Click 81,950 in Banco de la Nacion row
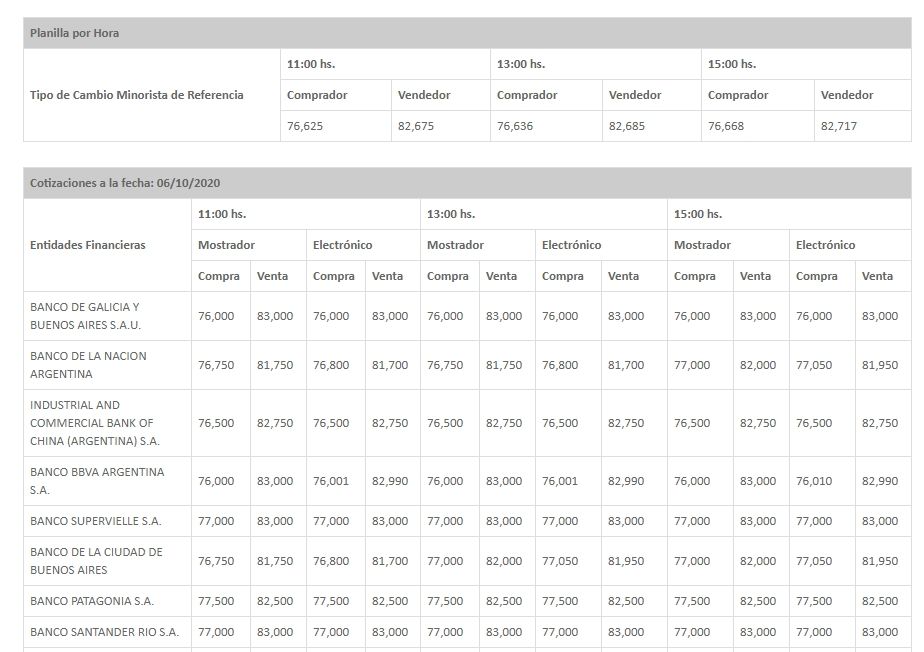This screenshot has width=924, height=652. pyautogui.click(x=880, y=365)
